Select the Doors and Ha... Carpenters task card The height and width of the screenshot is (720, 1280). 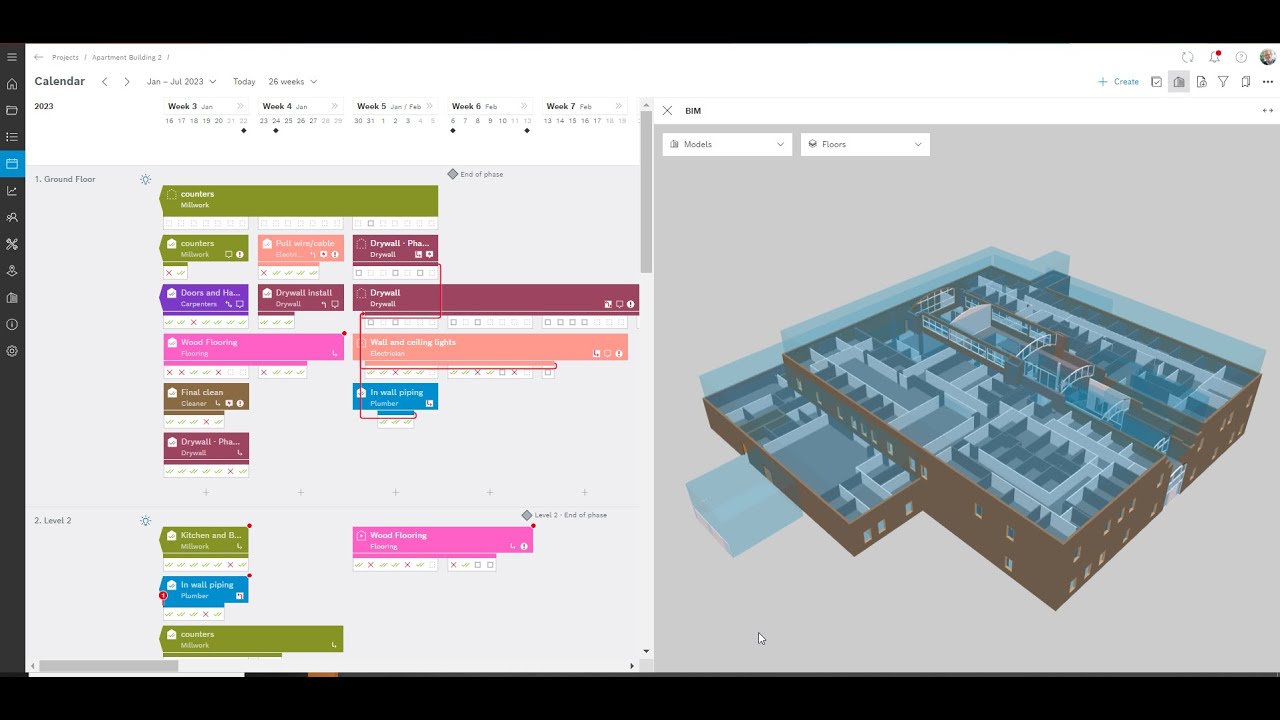tap(204, 298)
